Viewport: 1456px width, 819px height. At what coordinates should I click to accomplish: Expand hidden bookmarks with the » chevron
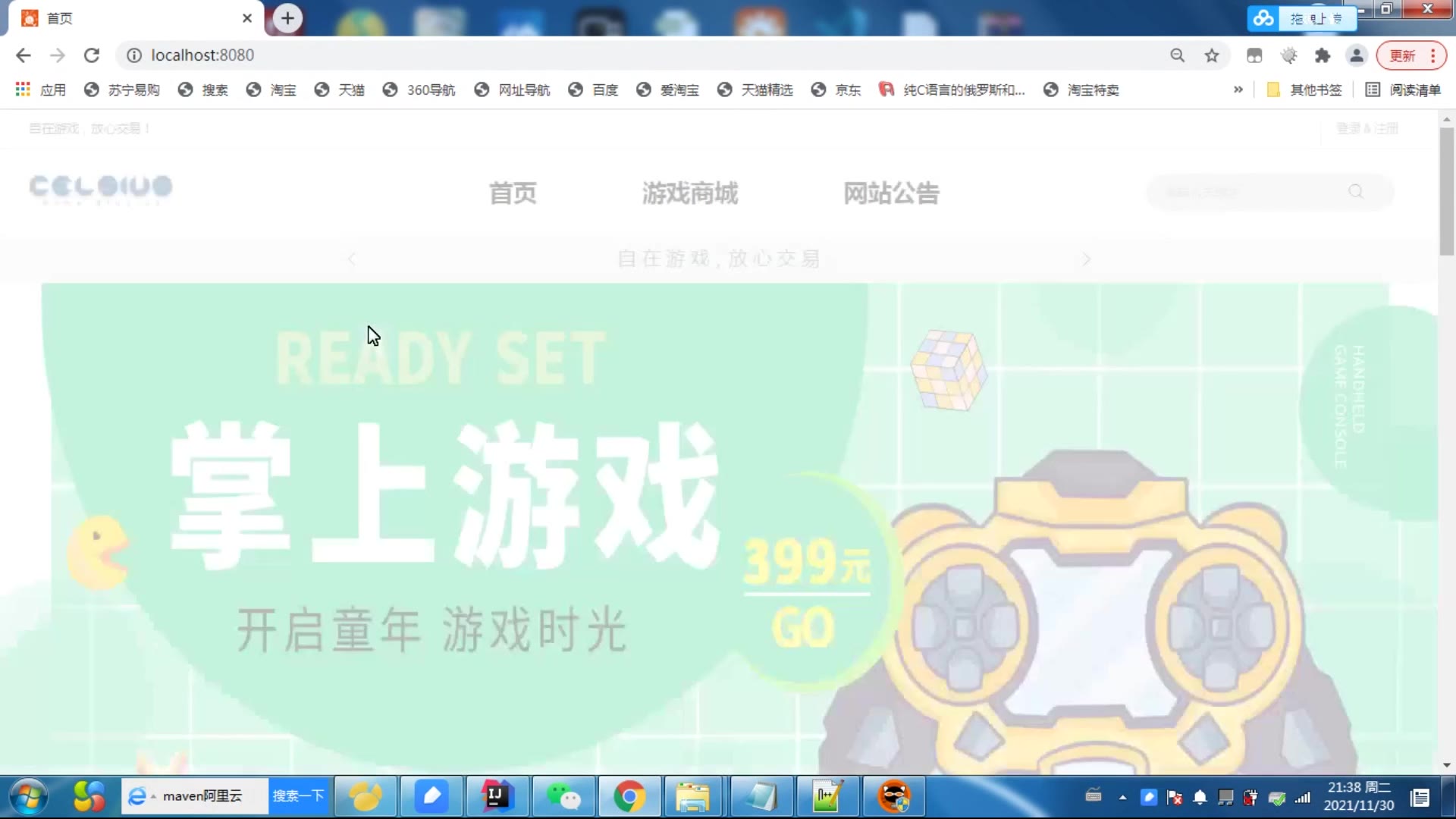(x=1238, y=89)
